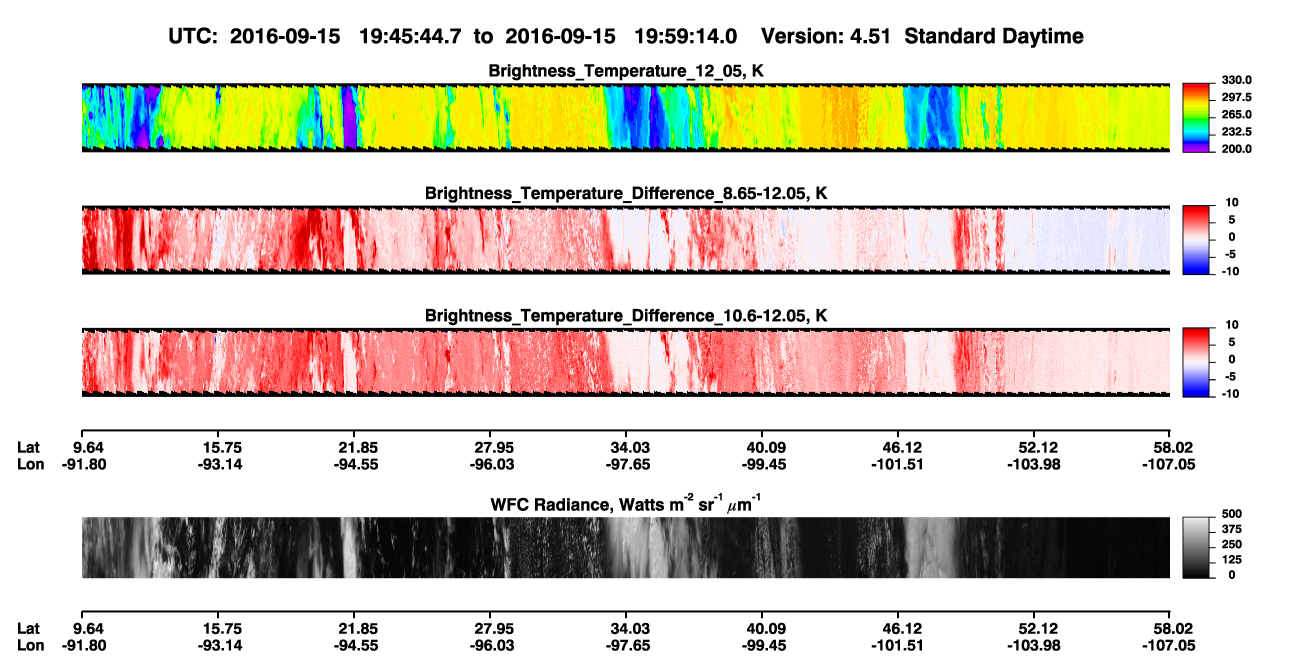This screenshot has width=1300, height=667.
Task: Click latitude 15.75 below the WFC Radiance image
Action: coord(222,628)
